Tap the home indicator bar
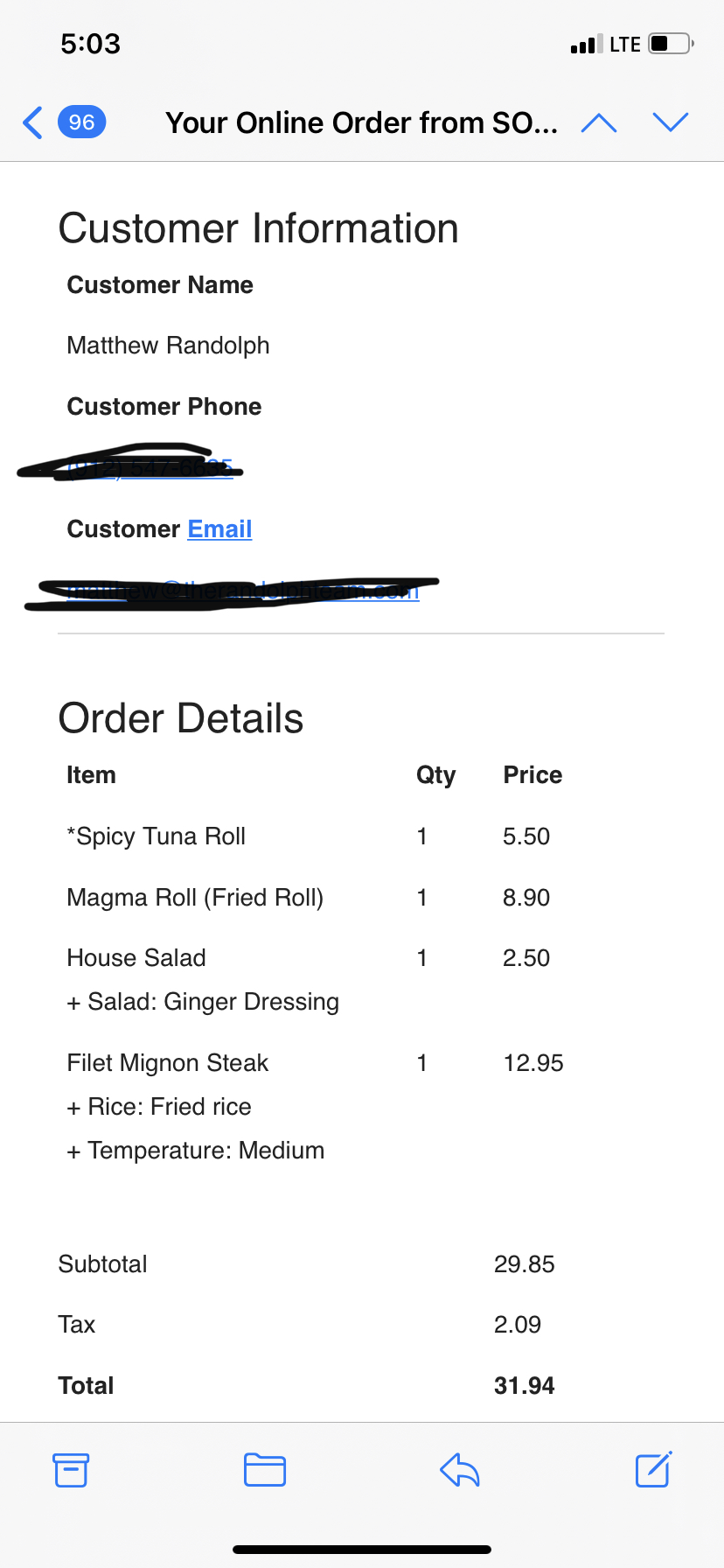 coord(362,1549)
